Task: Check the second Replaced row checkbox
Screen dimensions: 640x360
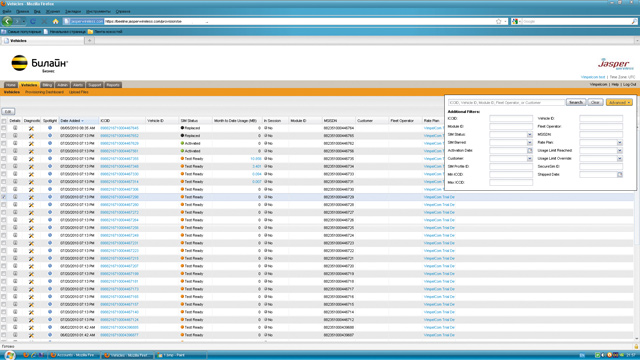Action: coord(4,136)
